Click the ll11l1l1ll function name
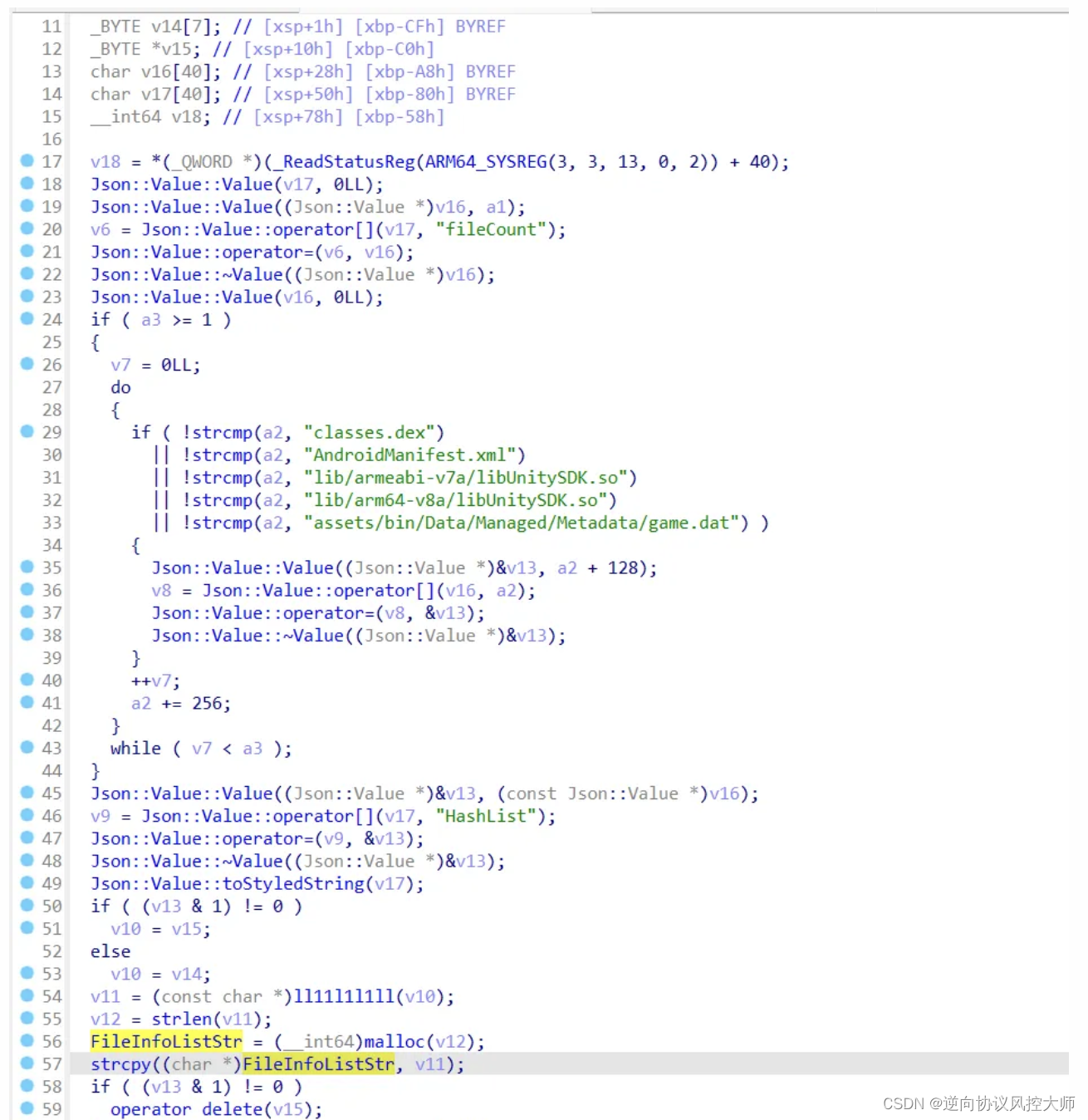The height and width of the screenshot is (1120, 1088). click(344, 996)
